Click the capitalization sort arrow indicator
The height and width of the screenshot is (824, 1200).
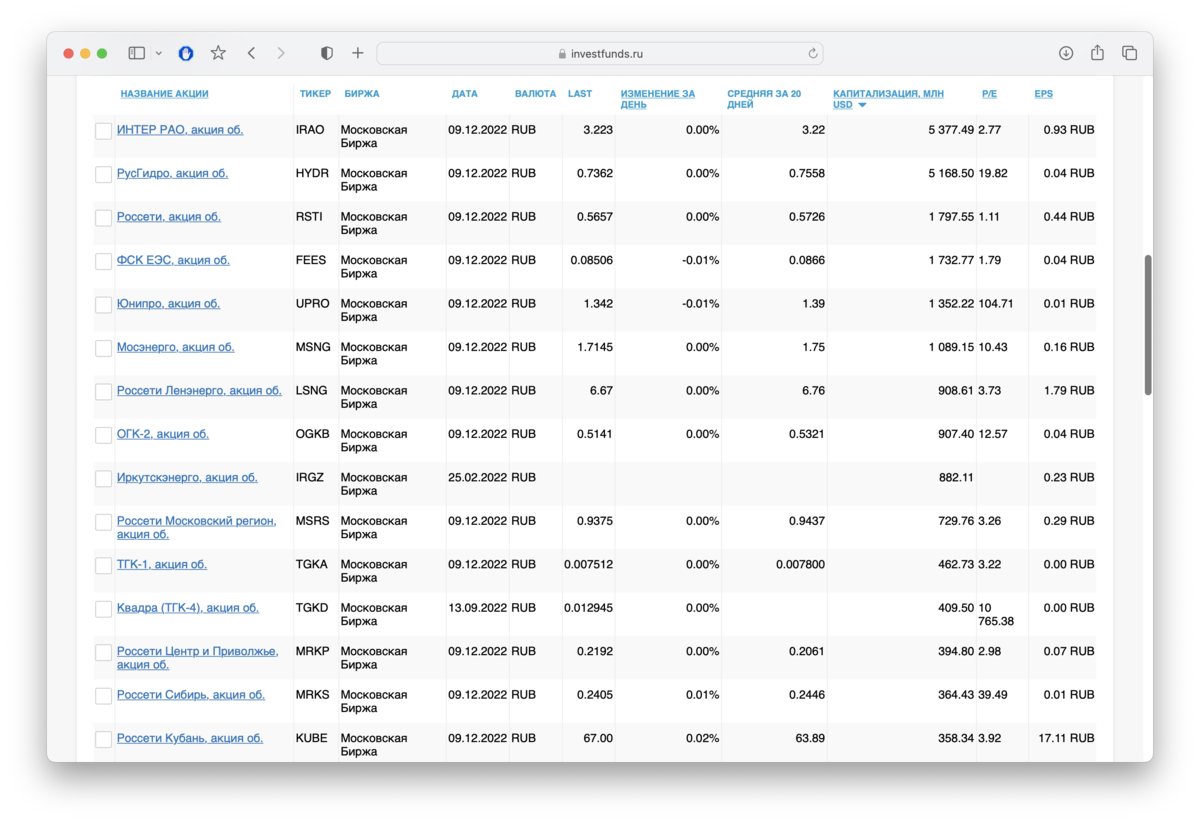tap(862, 105)
